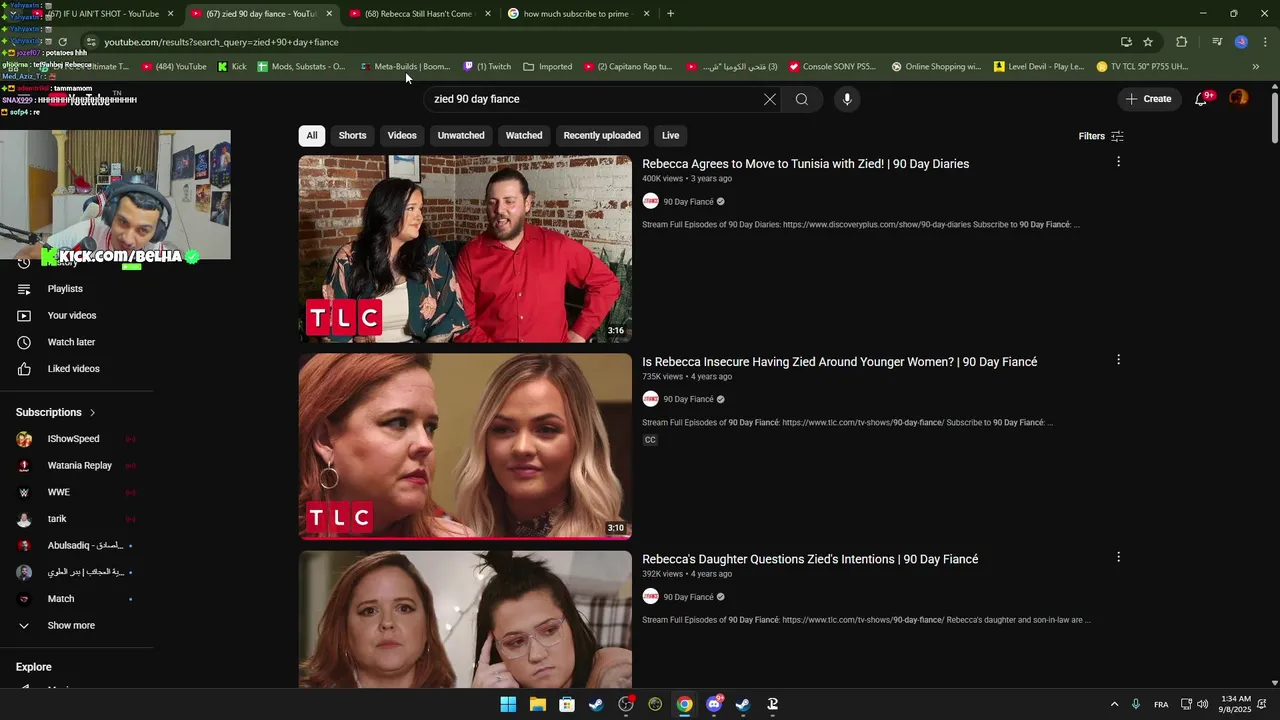Image resolution: width=1280 pixels, height=720 pixels.
Task: Open the Chrome three-dot menu
Action: (x=1266, y=42)
